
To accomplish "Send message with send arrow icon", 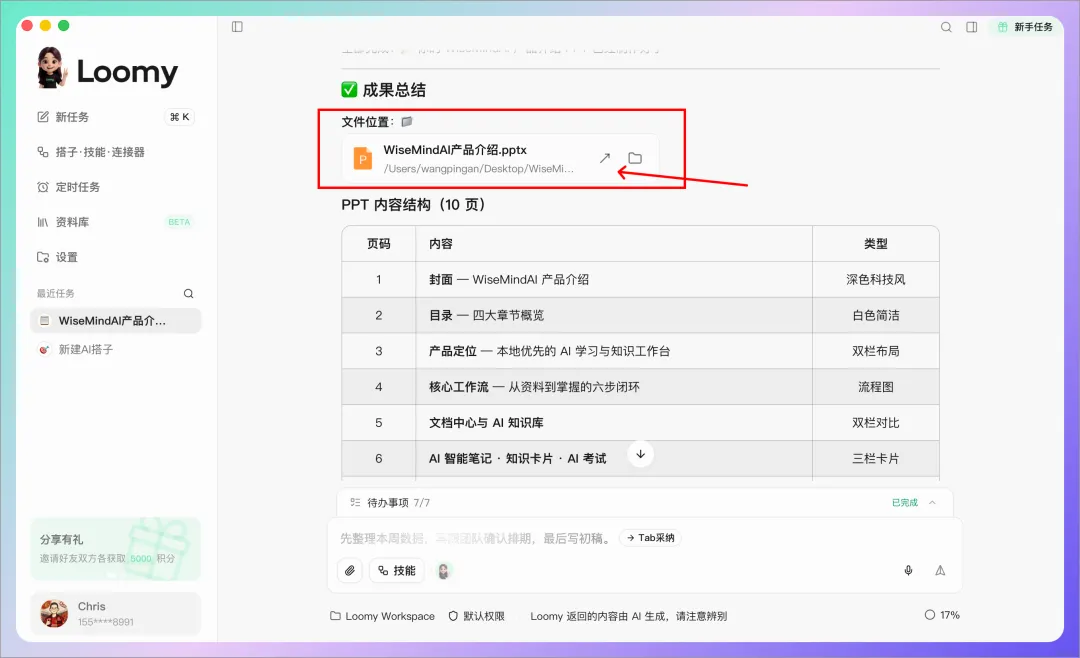I will click(x=940, y=570).
